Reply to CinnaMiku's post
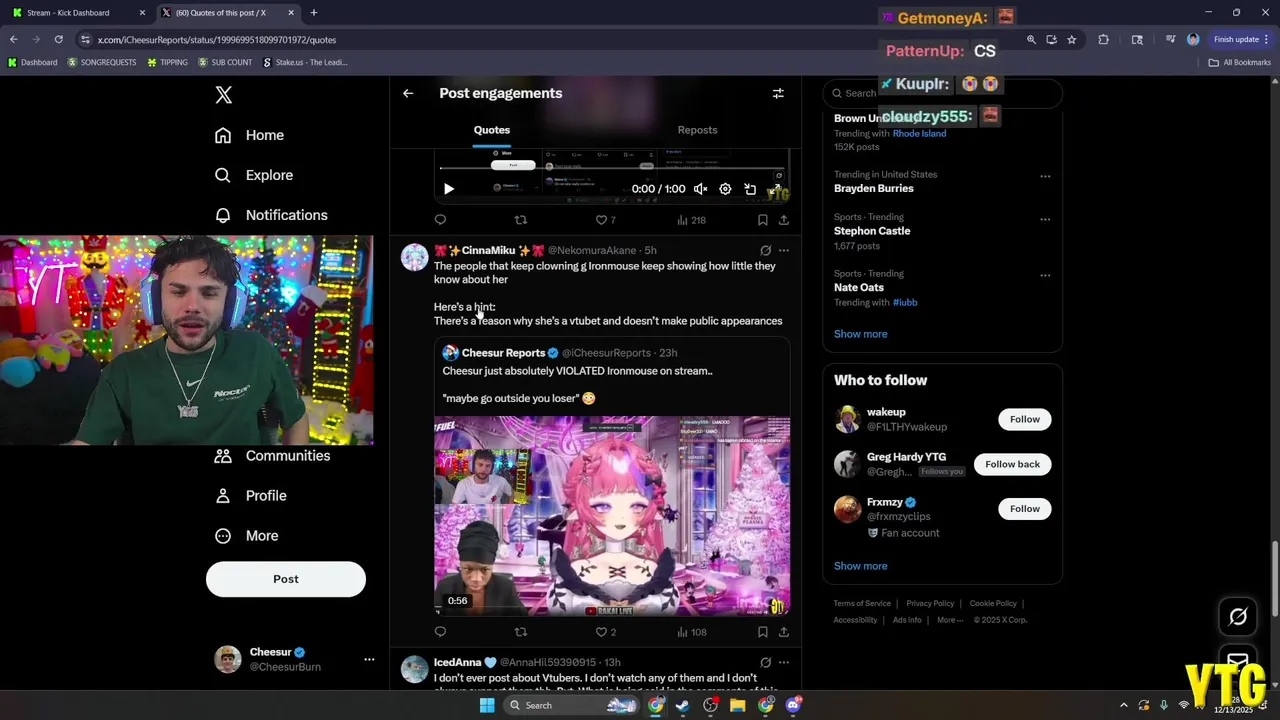The height and width of the screenshot is (720, 1280). pyautogui.click(x=440, y=632)
